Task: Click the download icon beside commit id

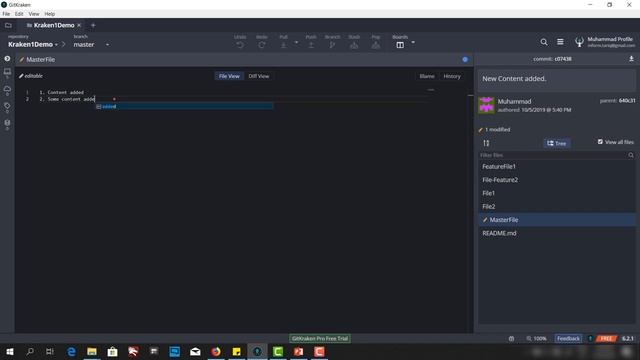Action: [631, 59]
